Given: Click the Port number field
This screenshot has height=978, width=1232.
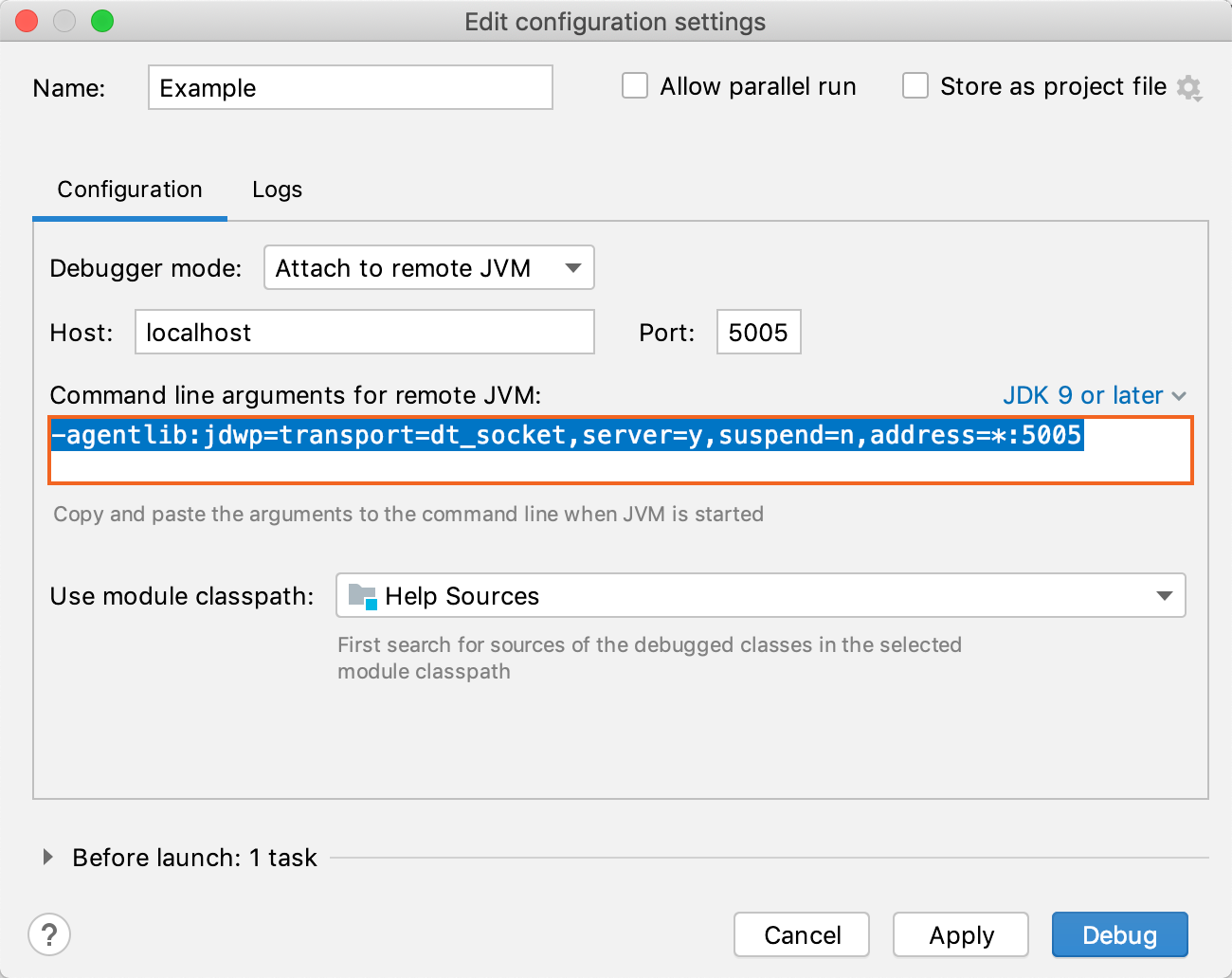Looking at the screenshot, I should (x=758, y=333).
